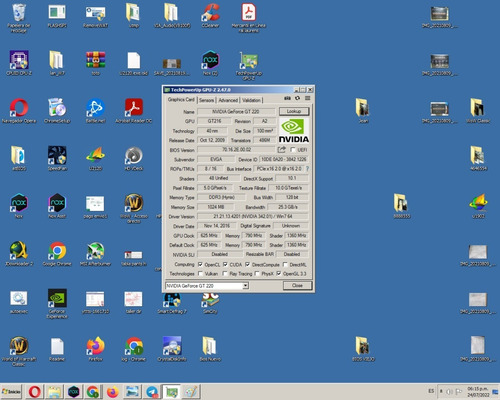Expand the NVIDIA GeForce GT 220 GPU dropdown

tap(245, 286)
